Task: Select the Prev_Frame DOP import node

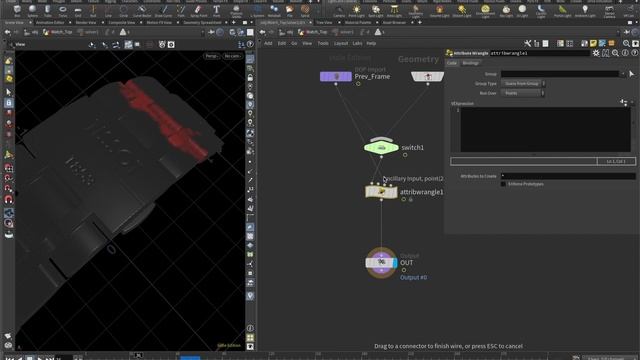Action: click(336, 76)
